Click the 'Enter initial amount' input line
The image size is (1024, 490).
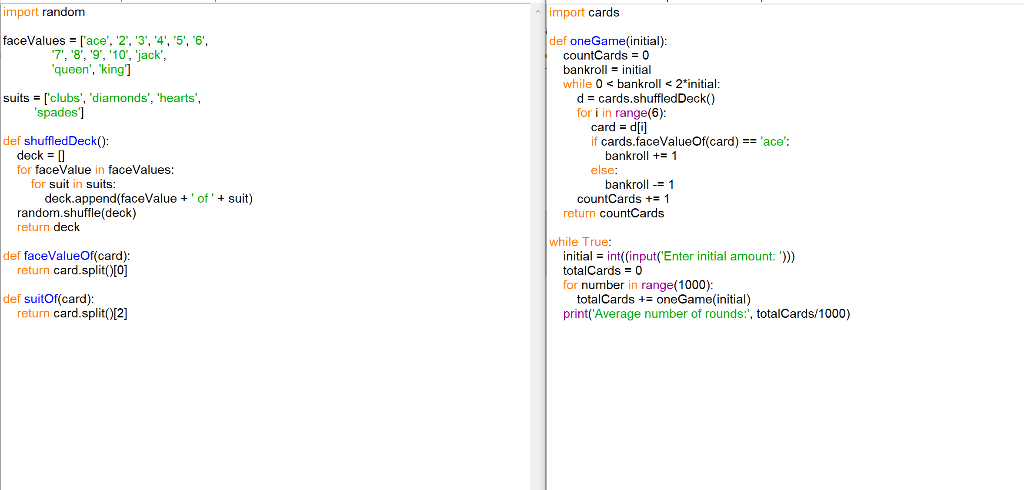[x=679, y=257]
